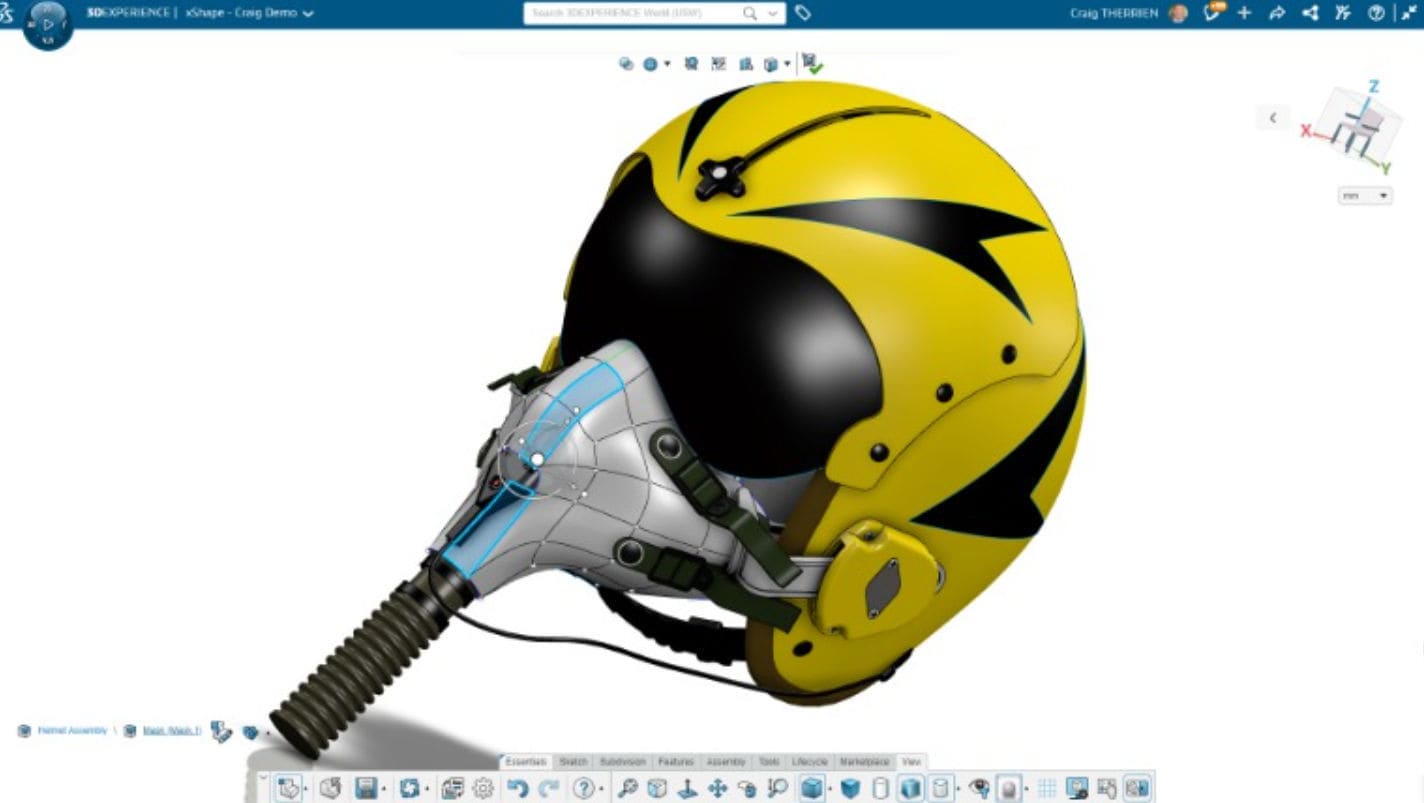Open the Mask (Mask.1) link
The height and width of the screenshot is (803, 1424).
click(x=170, y=730)
